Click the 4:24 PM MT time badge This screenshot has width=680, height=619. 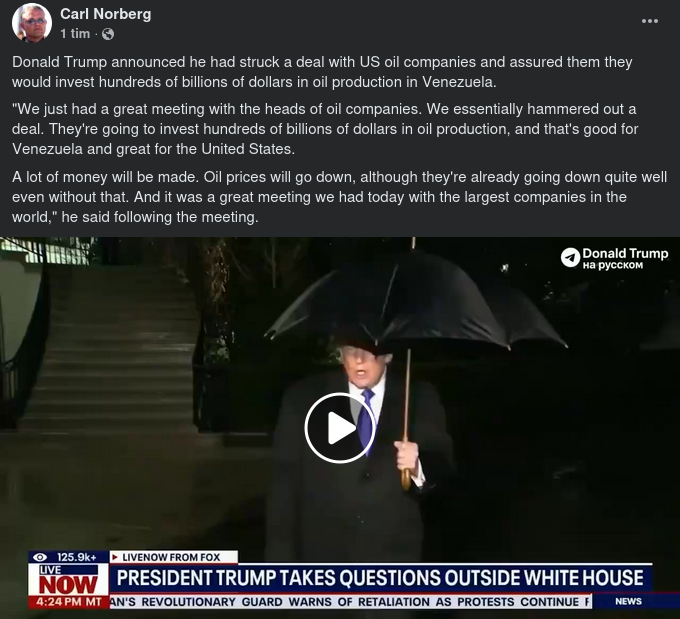[x=69, y=602]
